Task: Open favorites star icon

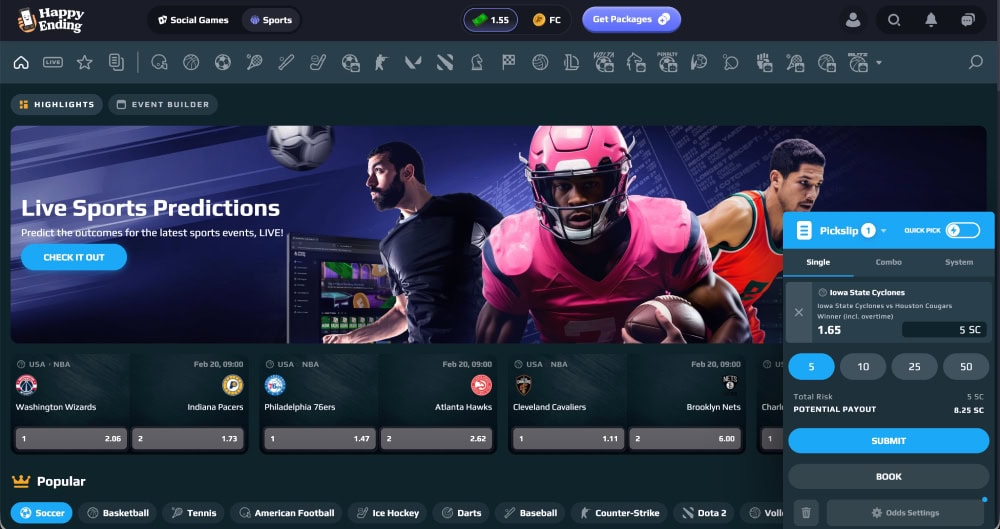Action: [x=84, y=63]
